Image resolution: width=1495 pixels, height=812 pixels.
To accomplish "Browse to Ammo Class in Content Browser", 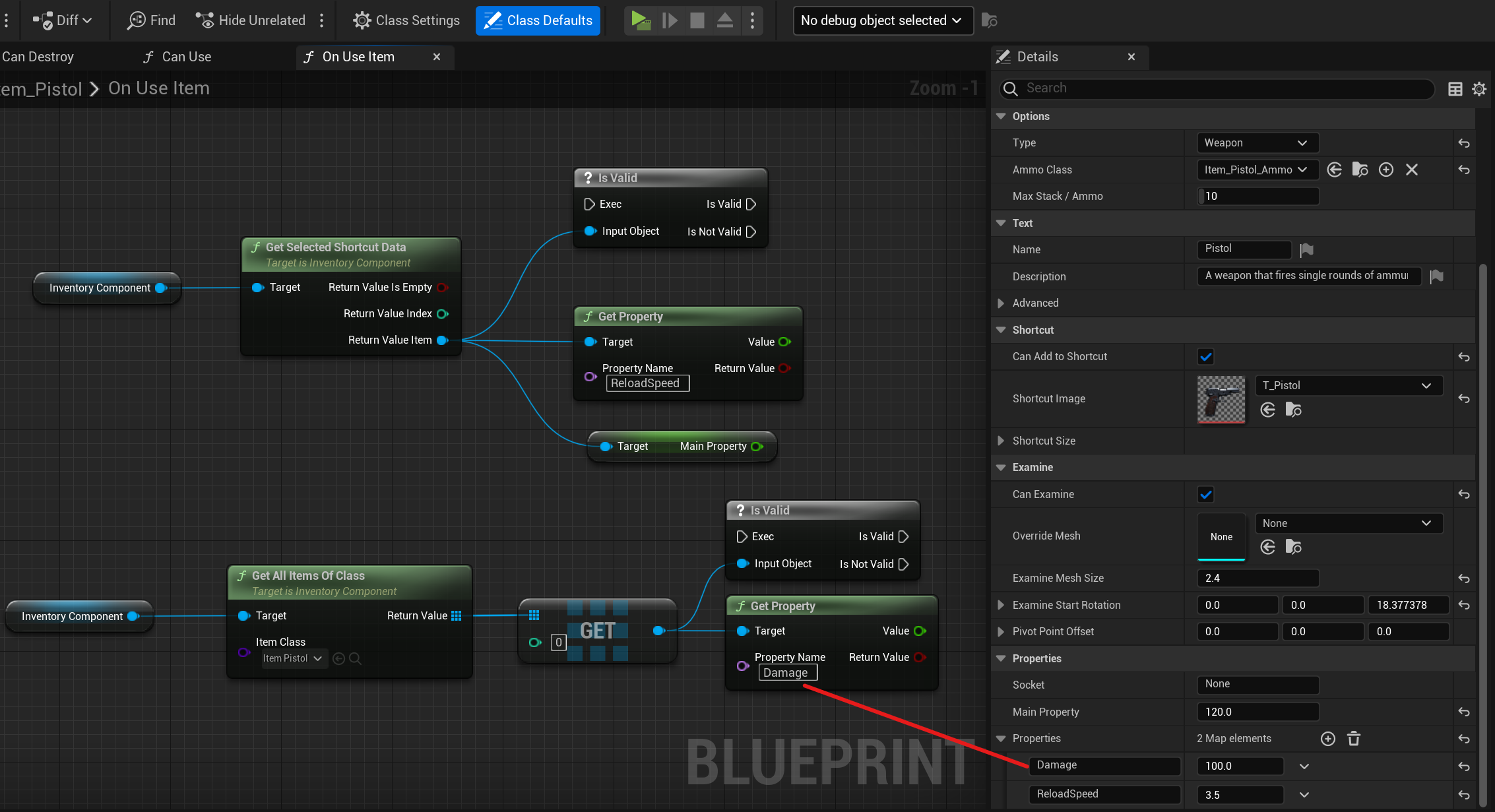I will [x=1360, y=170].
